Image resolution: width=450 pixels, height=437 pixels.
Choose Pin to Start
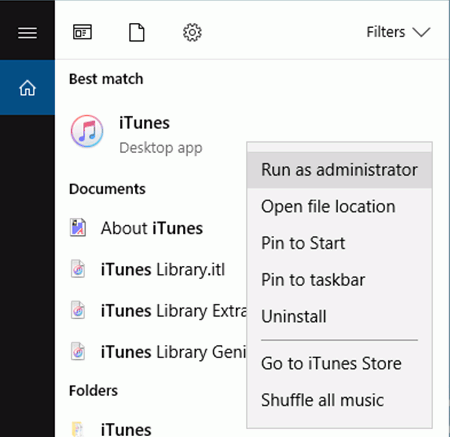point(339,243)
